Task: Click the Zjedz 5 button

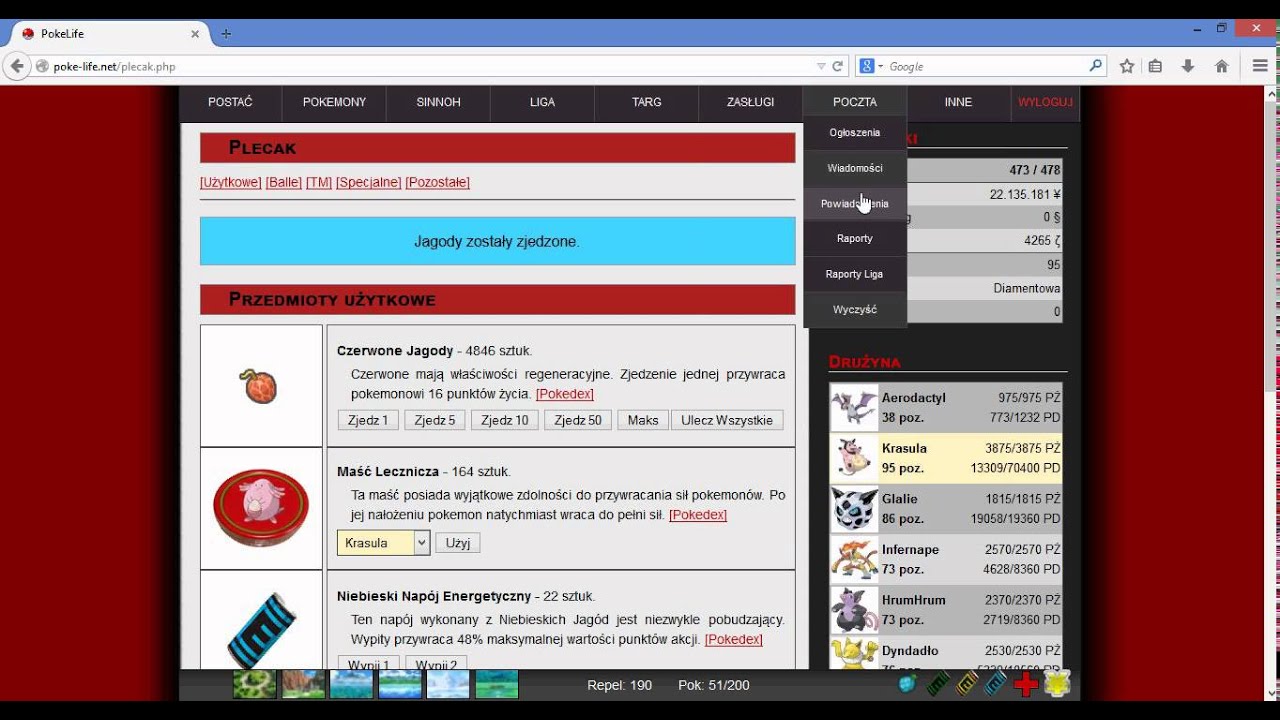Action: point(435,420)
